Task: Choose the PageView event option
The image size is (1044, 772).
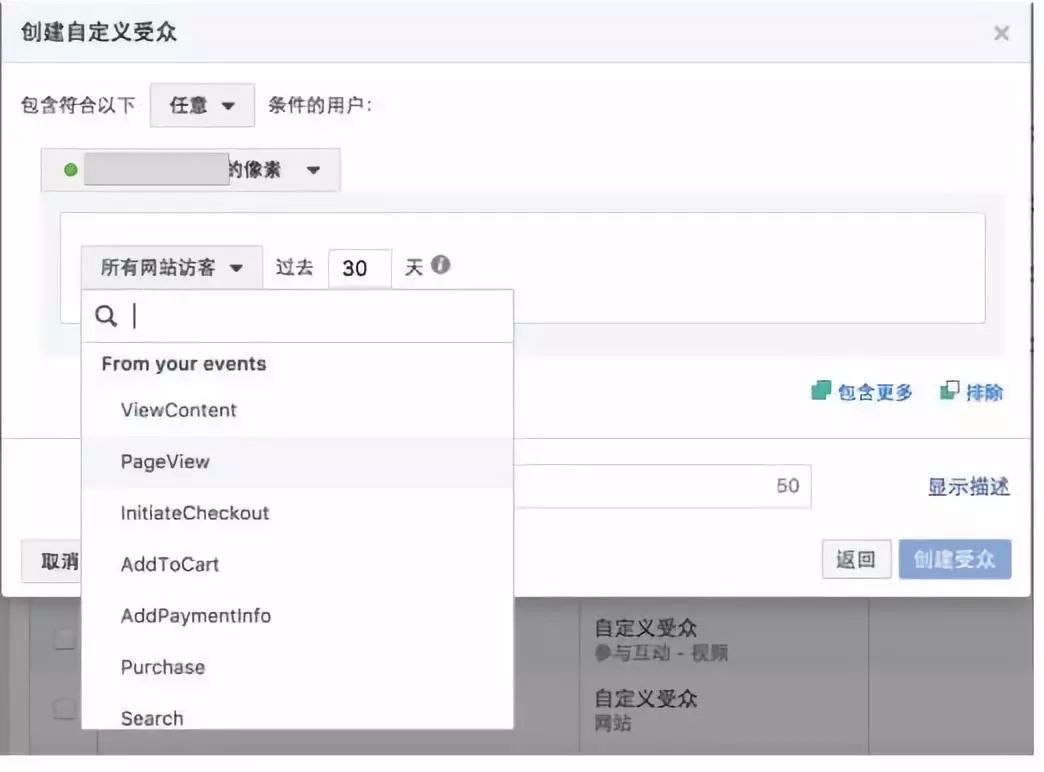Action: click(x=165, y=462)
